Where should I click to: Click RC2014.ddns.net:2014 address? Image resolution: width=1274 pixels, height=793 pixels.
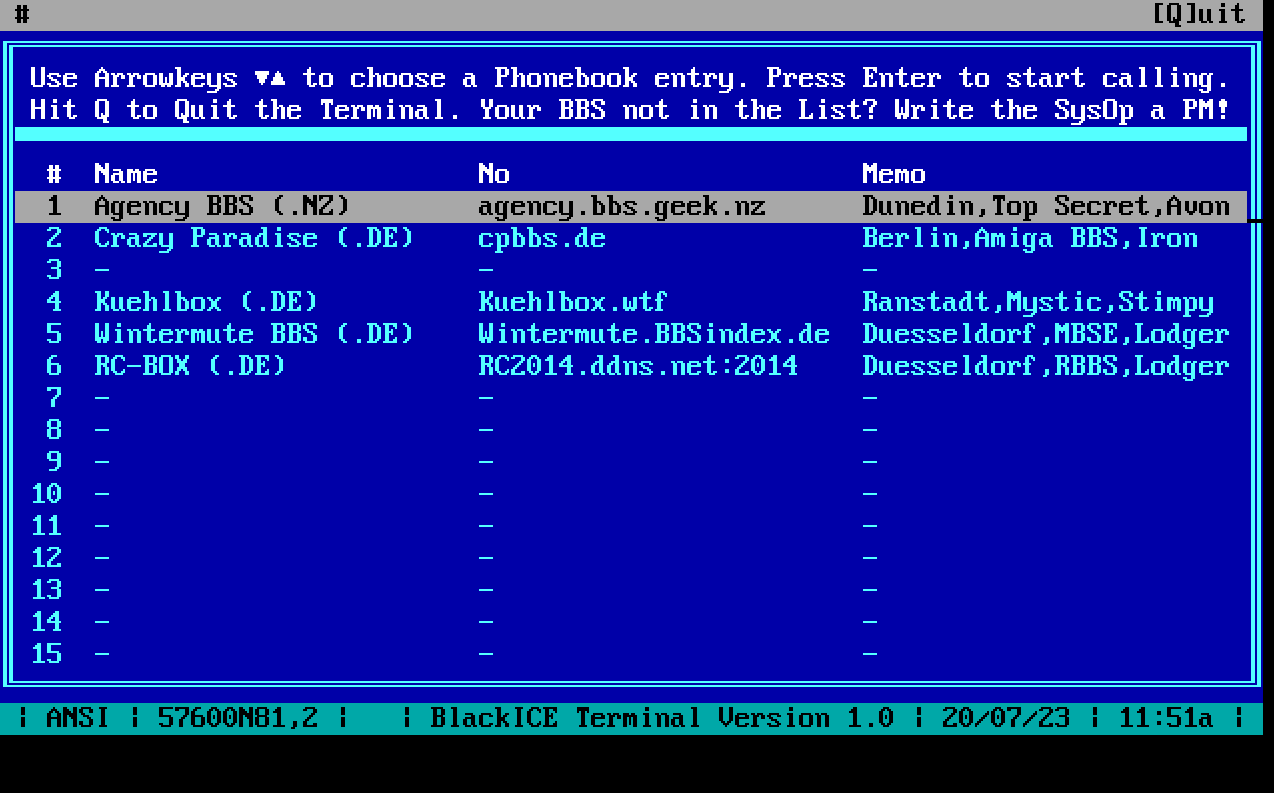[637, 366]
